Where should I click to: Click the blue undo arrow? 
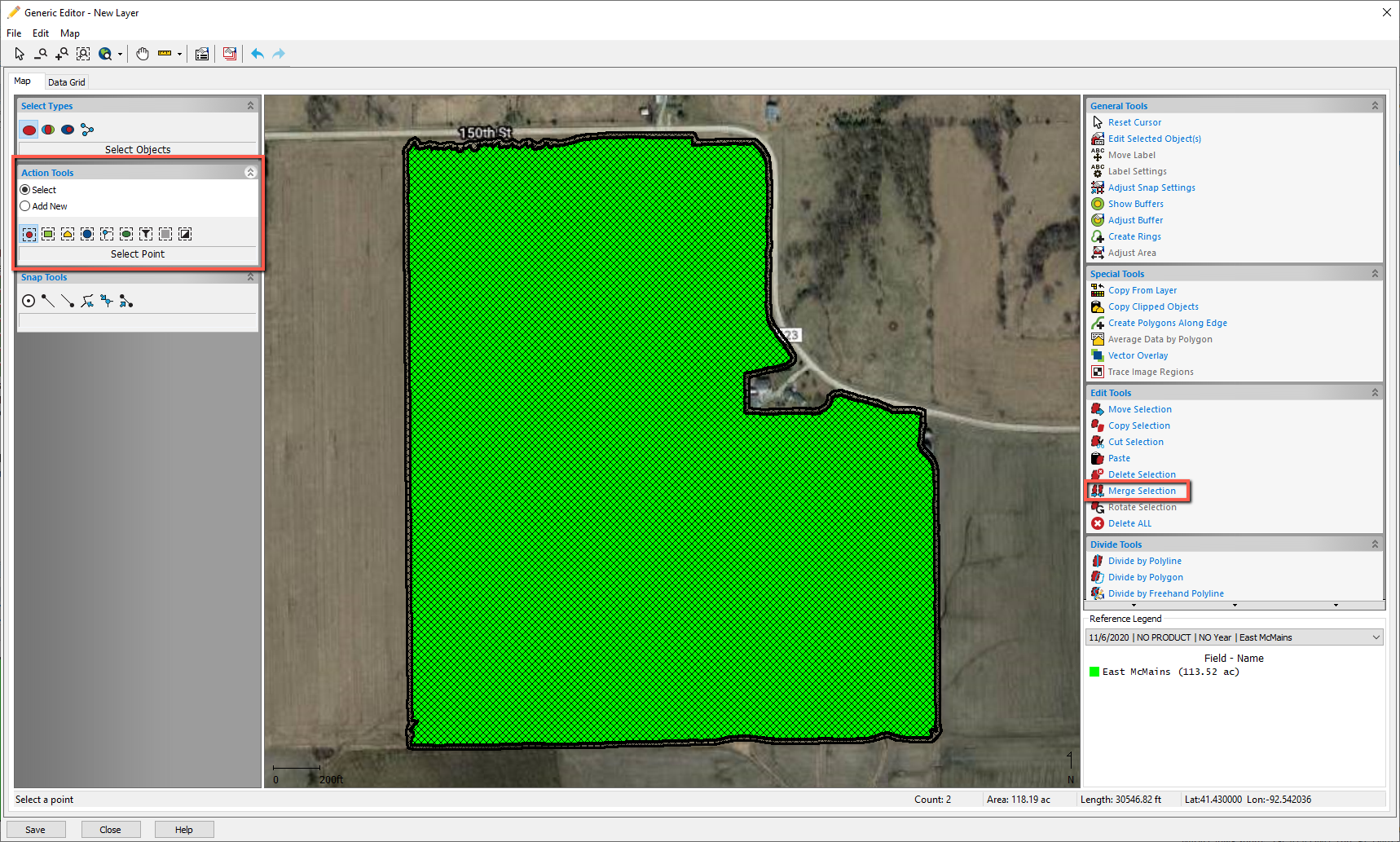tap(258, 54)
